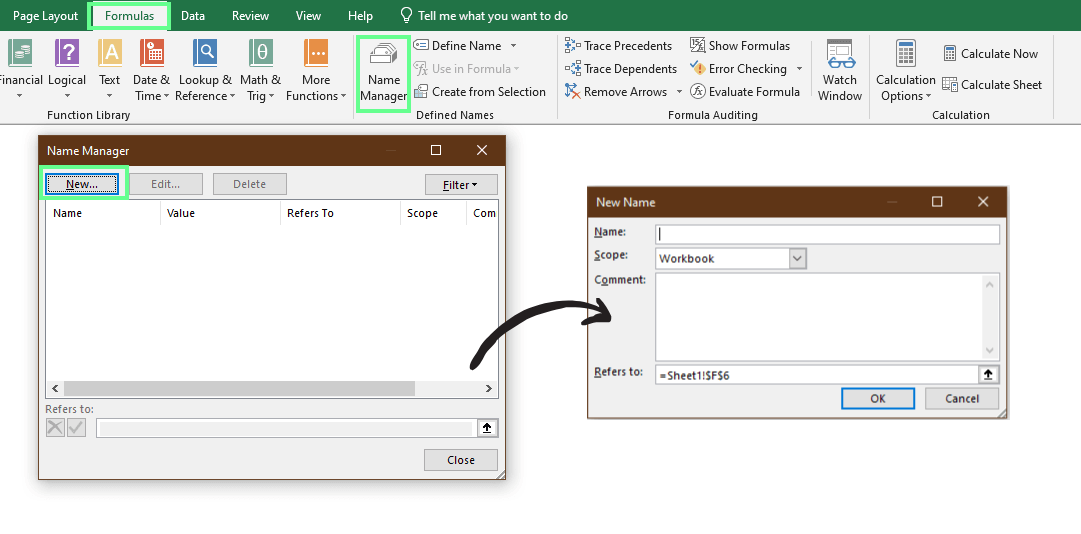Click the Name Manager horizontal scrollbar thumb

(x=239, y=389)
